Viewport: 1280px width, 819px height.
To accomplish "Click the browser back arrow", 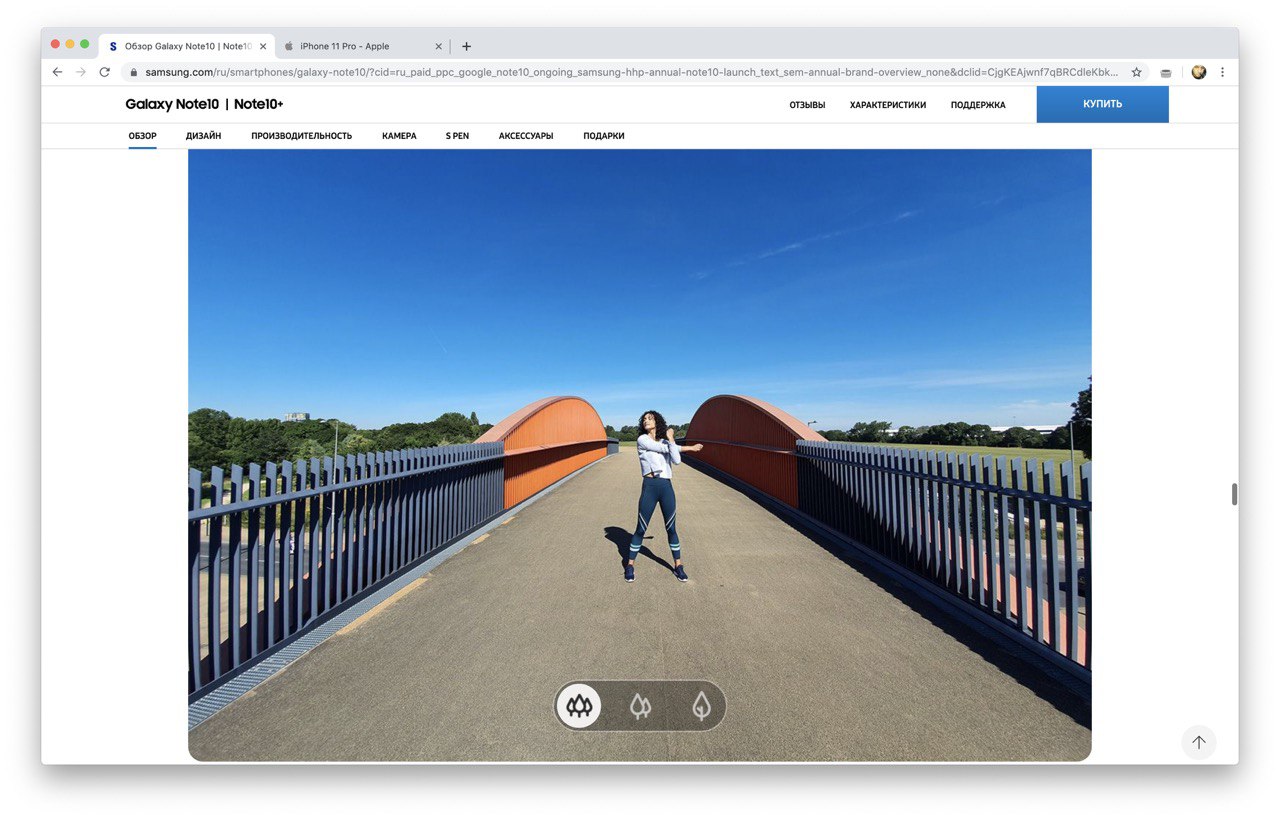I will click(x=57, y=72).
